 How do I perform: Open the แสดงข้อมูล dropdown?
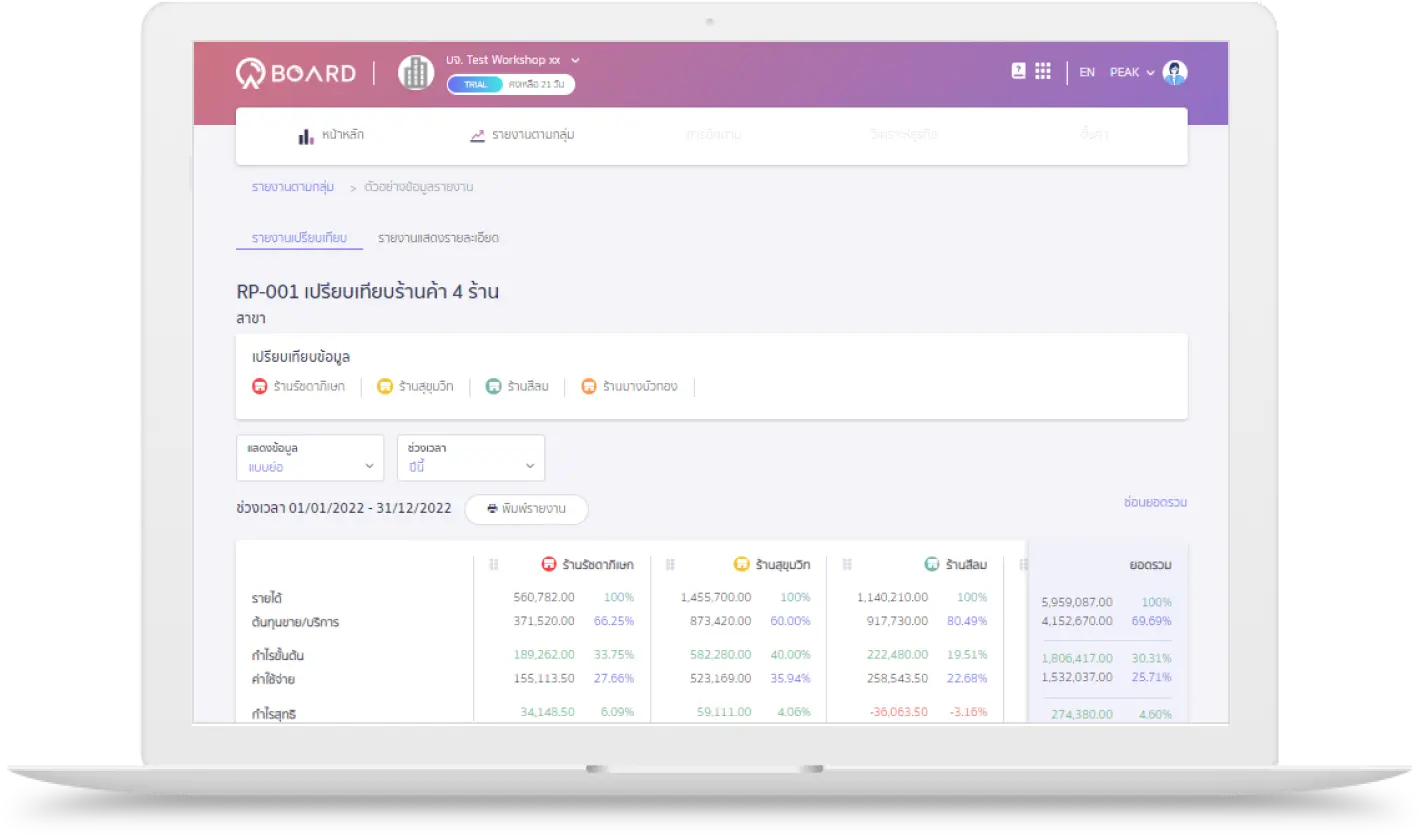point(310,458)
